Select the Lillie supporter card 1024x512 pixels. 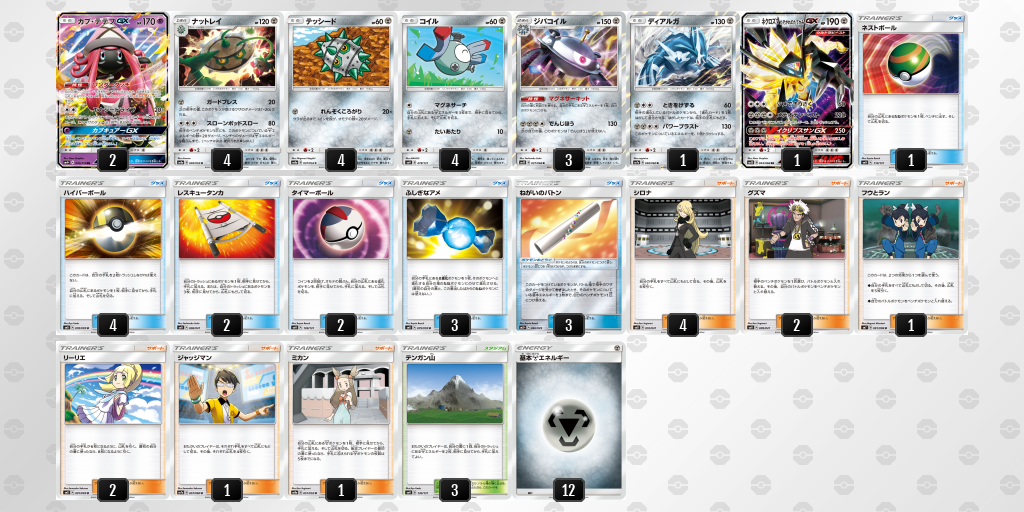pyautogui.click(x=113, y=421)
